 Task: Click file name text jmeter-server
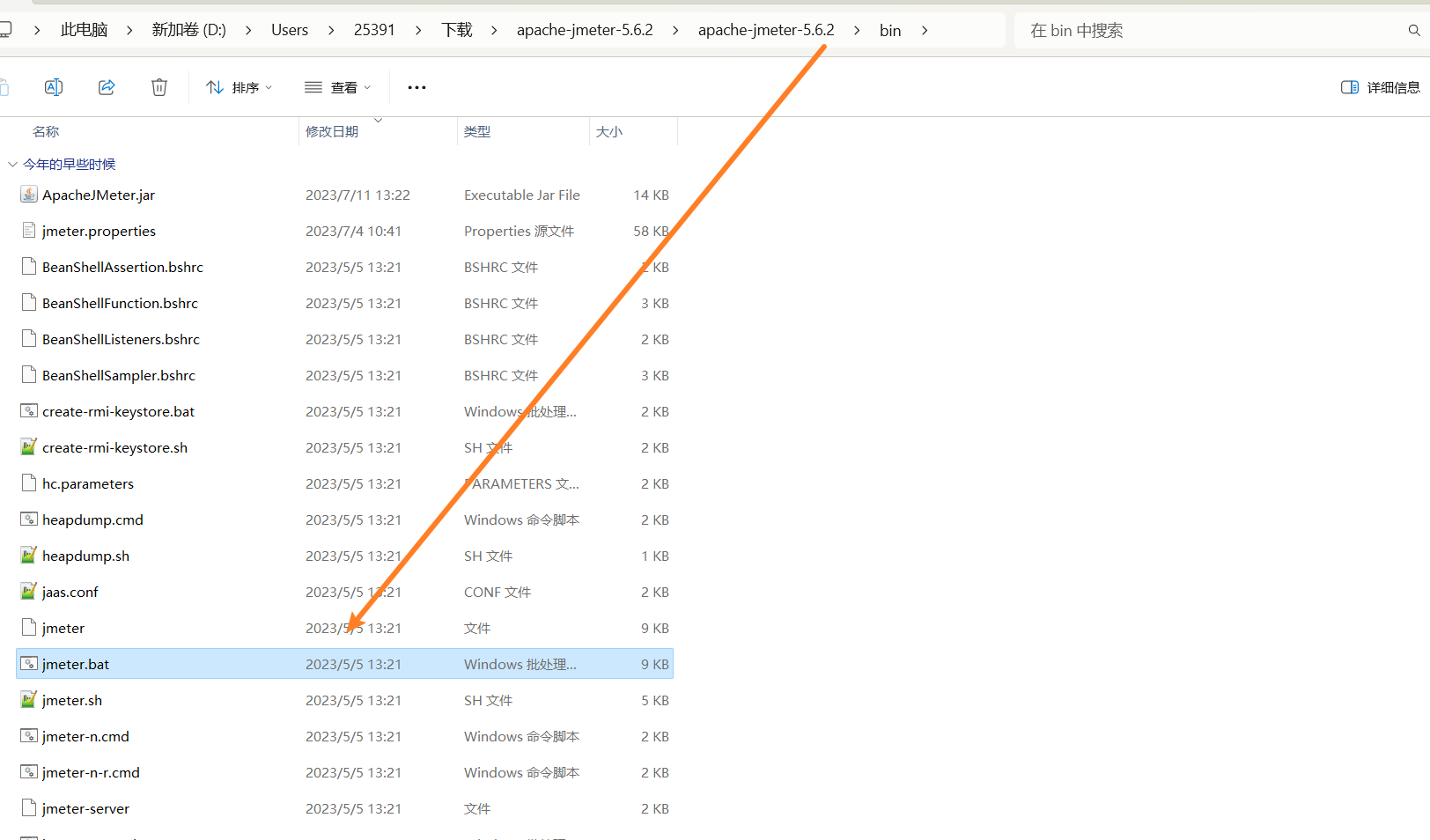point(85,808)
